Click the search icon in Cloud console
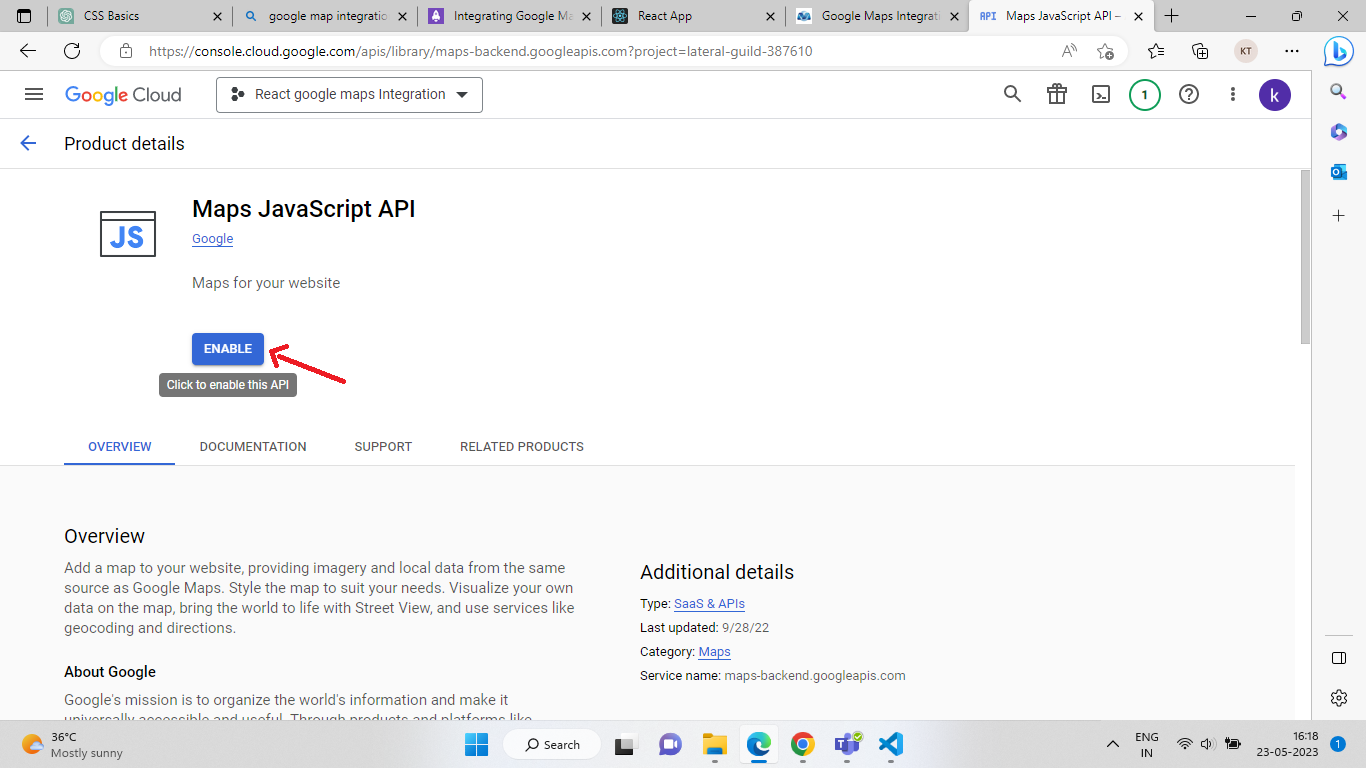Screen dimensions: 1366x768 click(1012, 94)
